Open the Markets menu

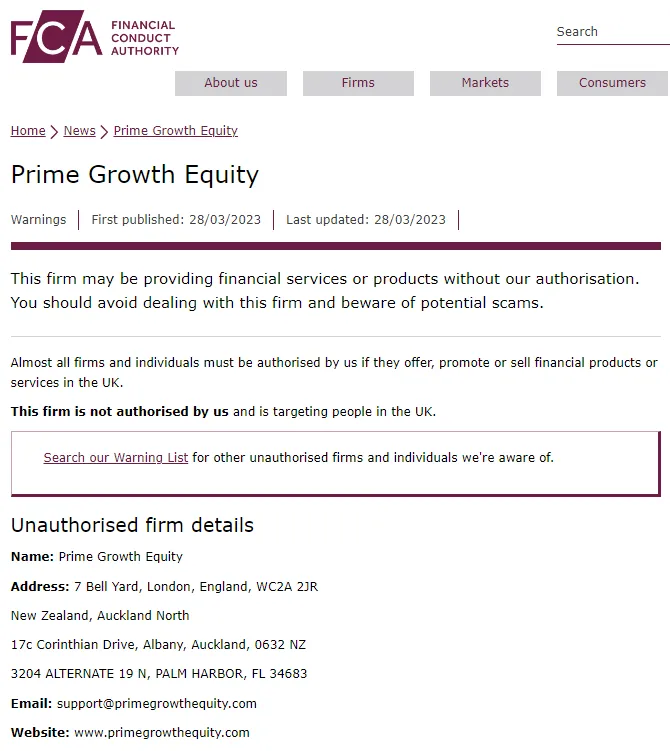click(x=485, y=83)
